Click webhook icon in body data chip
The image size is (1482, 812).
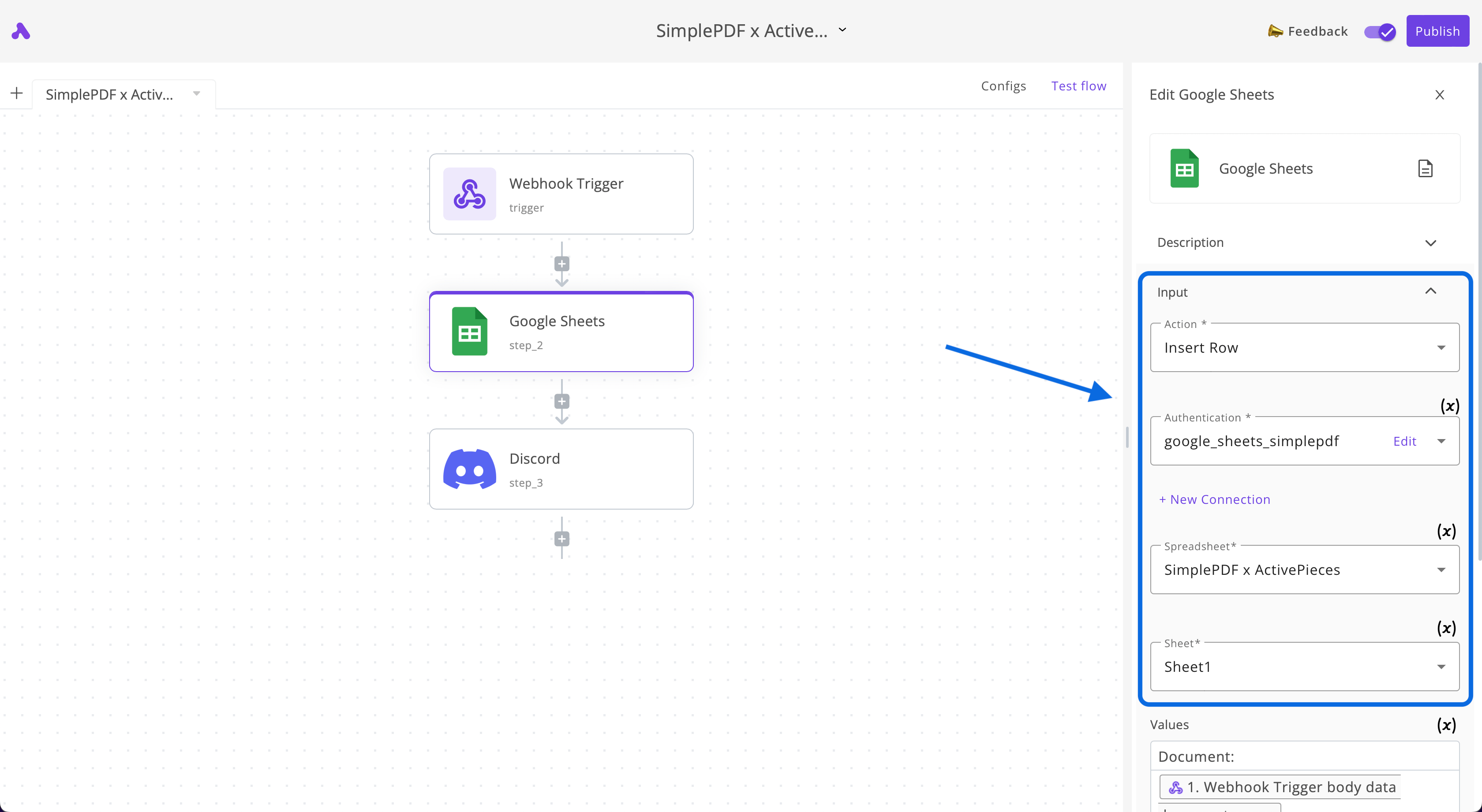pyautogui.click(x=1175, y=787)
